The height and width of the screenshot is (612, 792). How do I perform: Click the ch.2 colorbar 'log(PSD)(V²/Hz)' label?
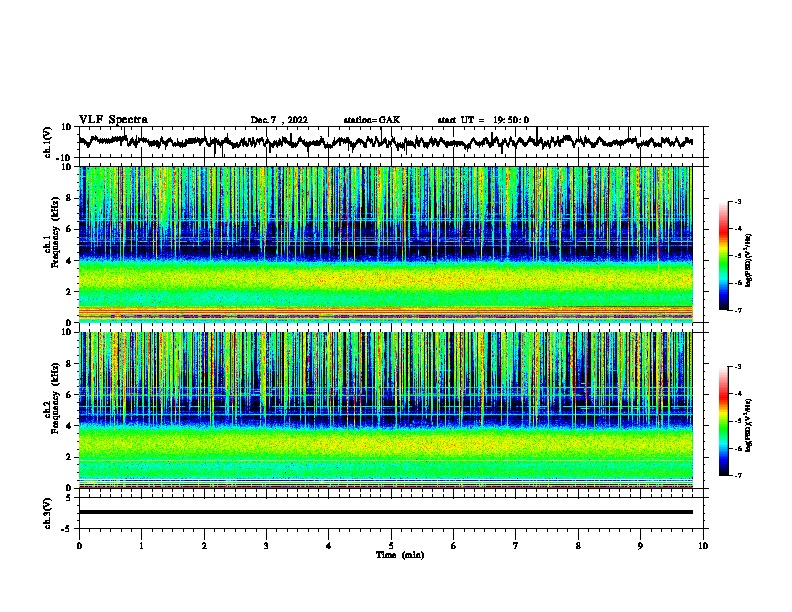748,425
